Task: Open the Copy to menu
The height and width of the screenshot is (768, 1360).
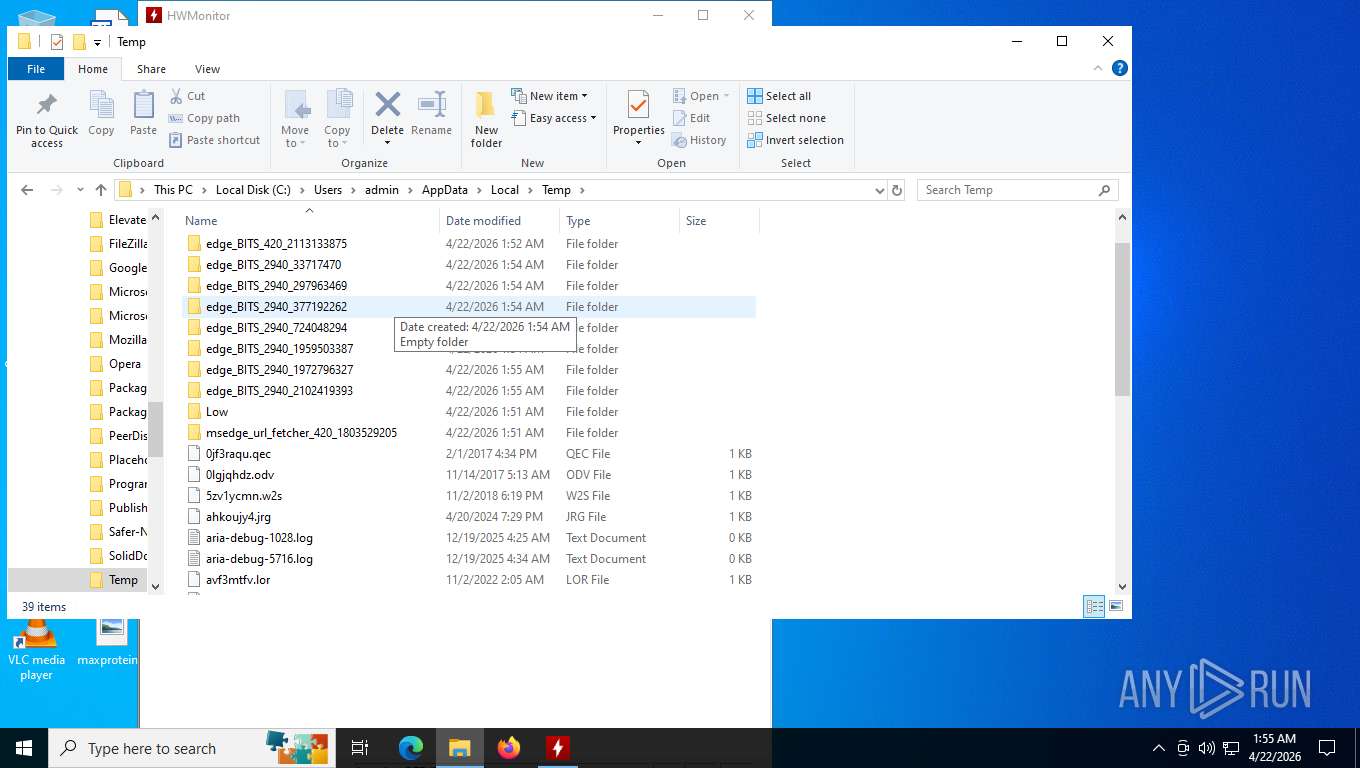Action: 337,119
